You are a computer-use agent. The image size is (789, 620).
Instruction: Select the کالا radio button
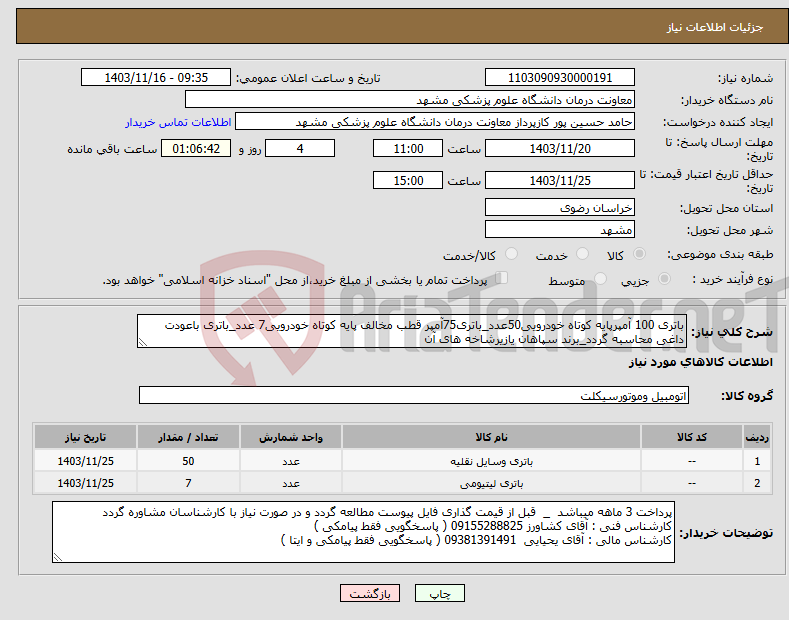coord(639,254)
